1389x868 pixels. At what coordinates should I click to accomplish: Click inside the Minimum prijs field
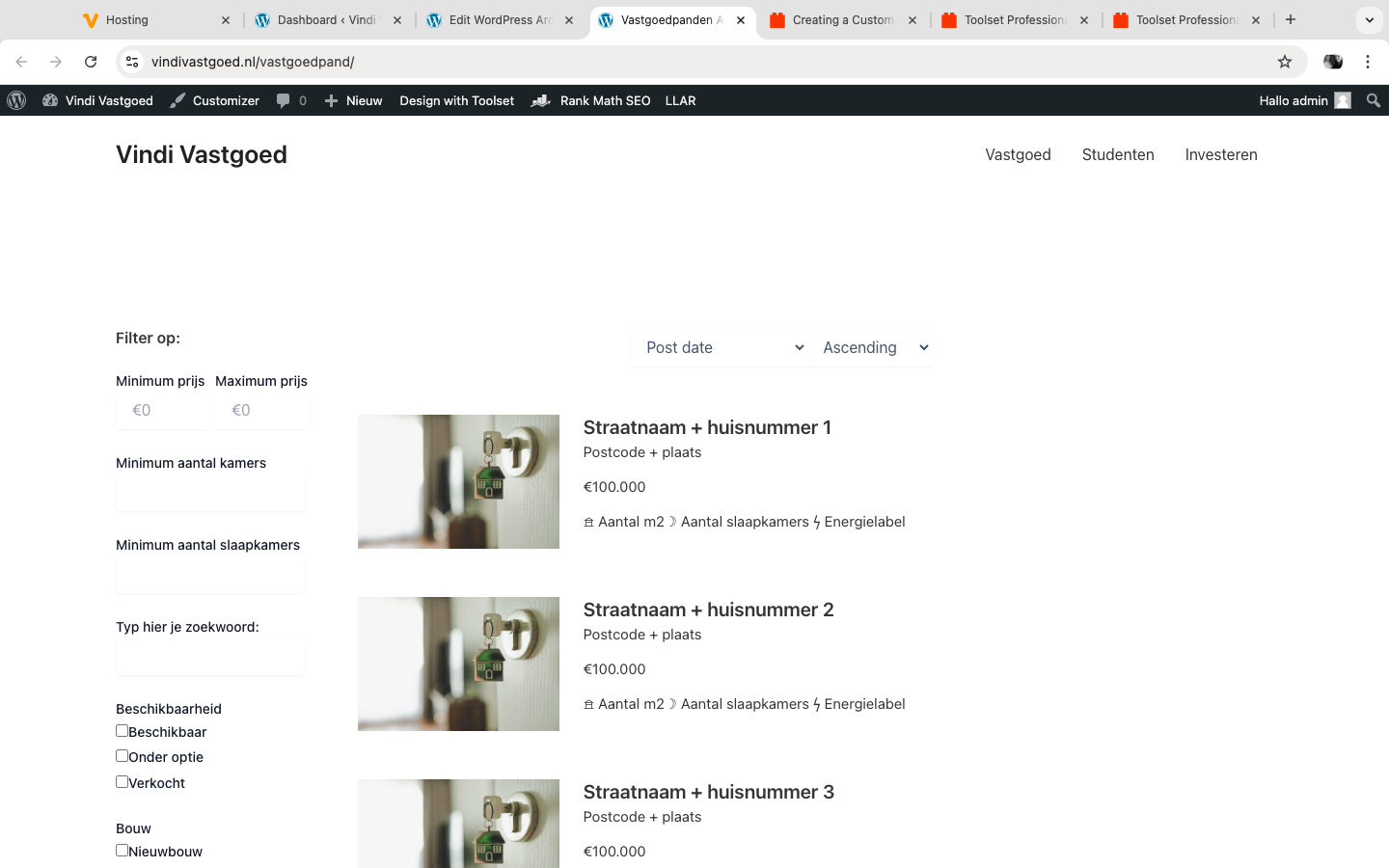click(x=162, y=410)
